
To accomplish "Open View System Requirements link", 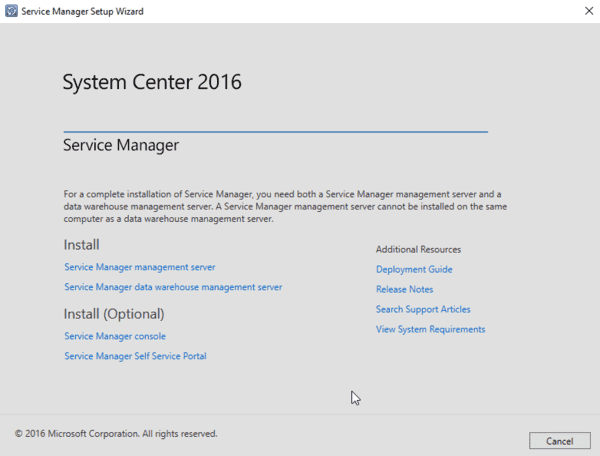I will [430, 329].
